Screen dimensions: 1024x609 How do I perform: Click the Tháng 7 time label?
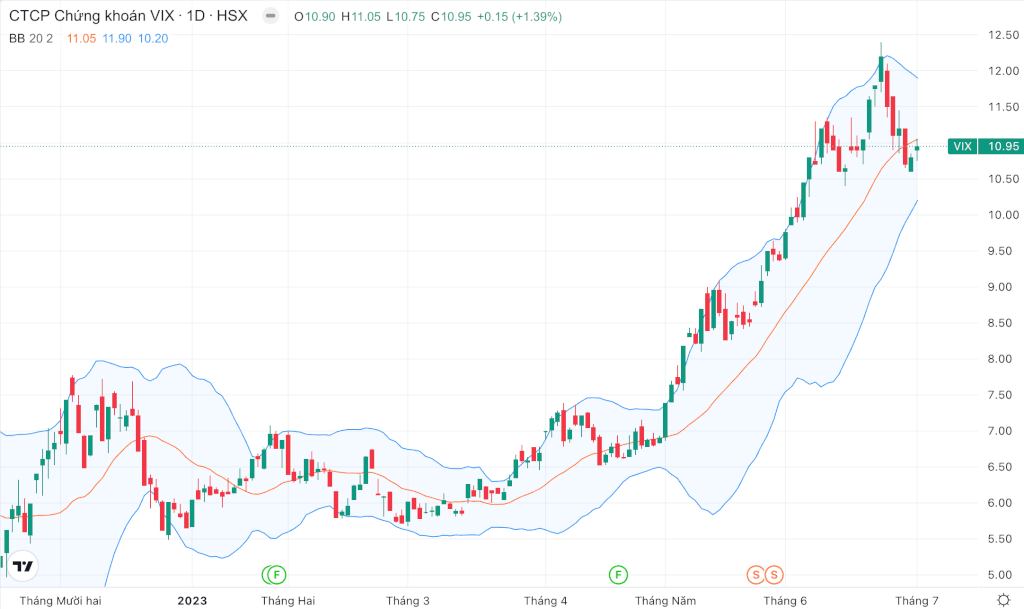pyautogui.click(x=917, y=601)
